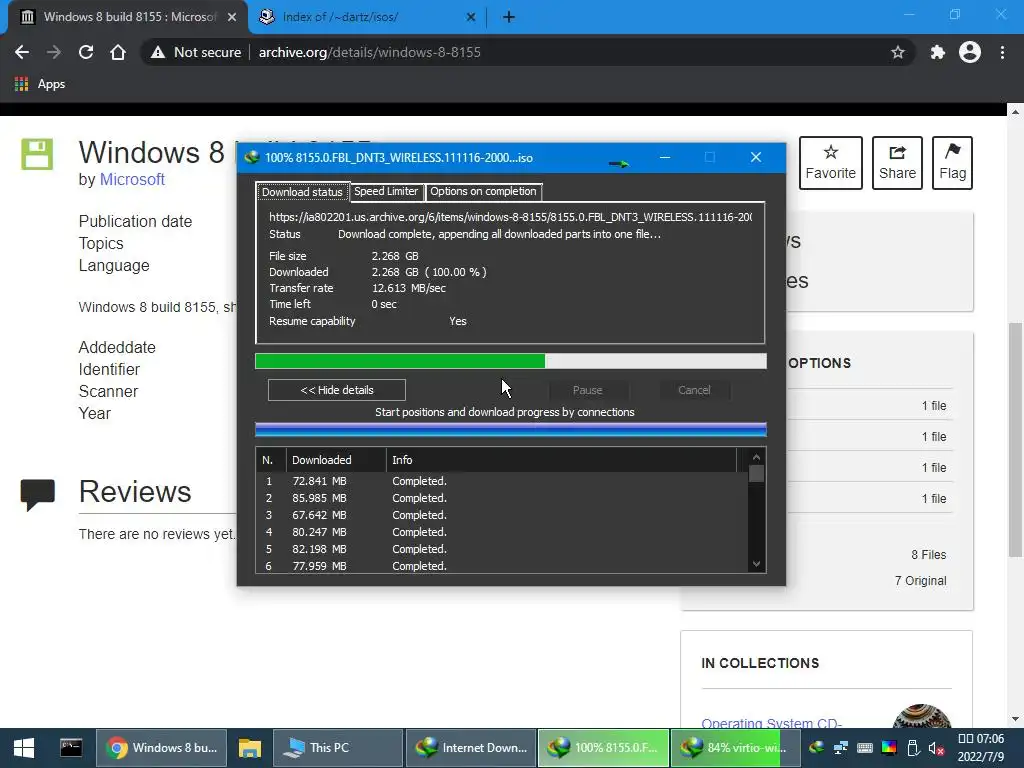Go forward in Chrome browser

[x=54, y=52]
